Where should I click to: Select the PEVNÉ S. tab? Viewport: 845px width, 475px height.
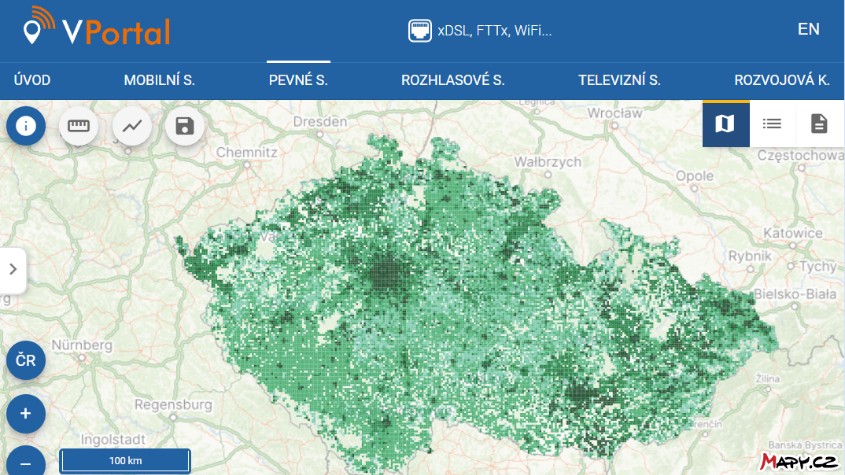tap(298, 80)
